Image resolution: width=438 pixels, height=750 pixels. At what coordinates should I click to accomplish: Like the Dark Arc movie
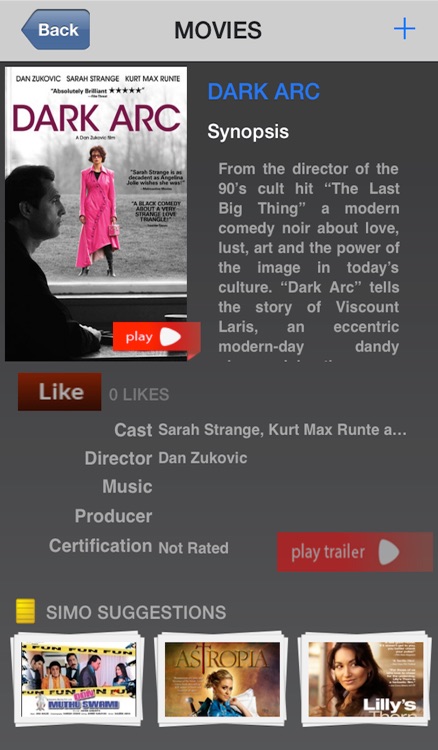(60, 392)
